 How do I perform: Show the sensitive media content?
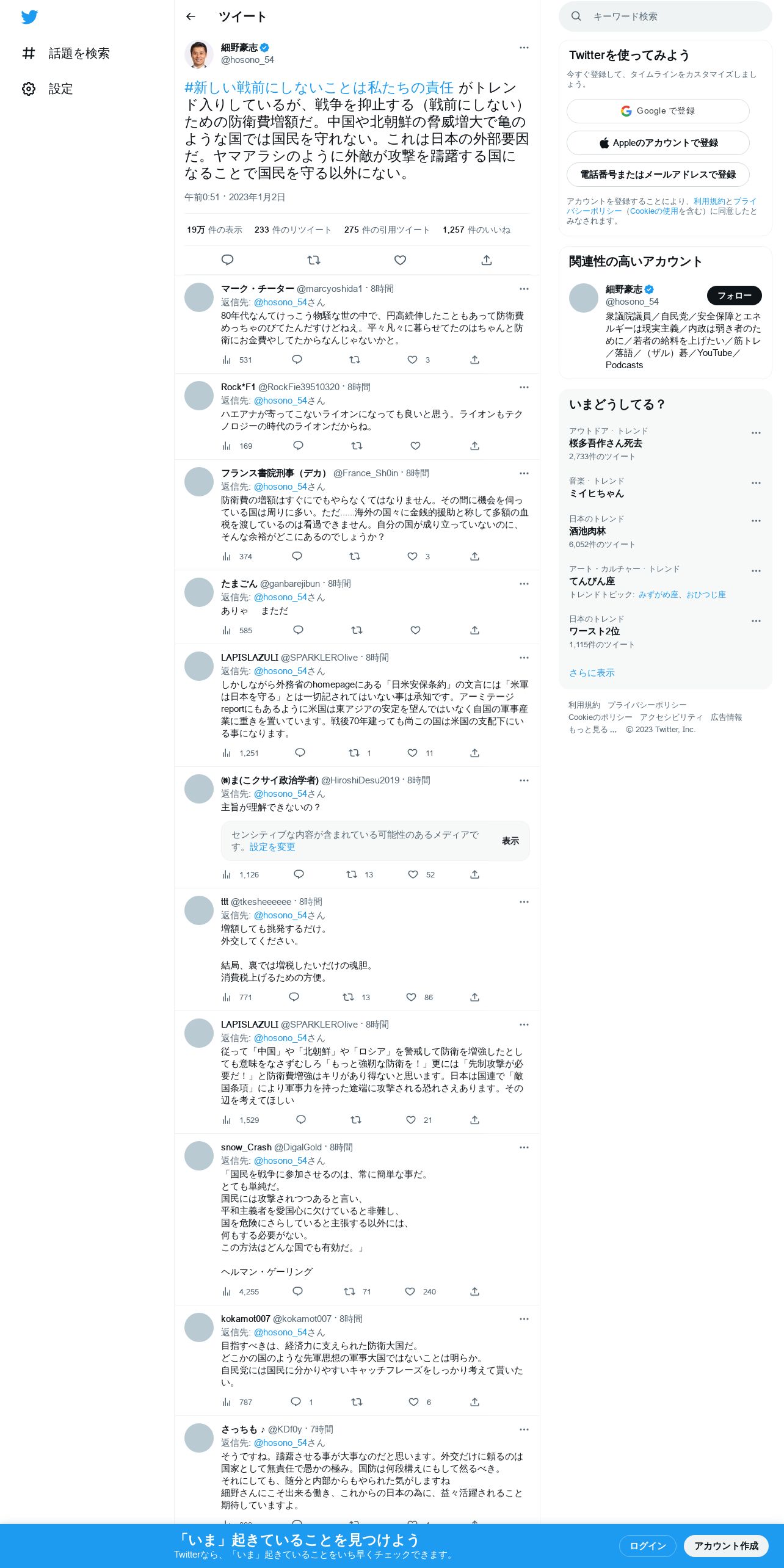click(x=510, y=841)
